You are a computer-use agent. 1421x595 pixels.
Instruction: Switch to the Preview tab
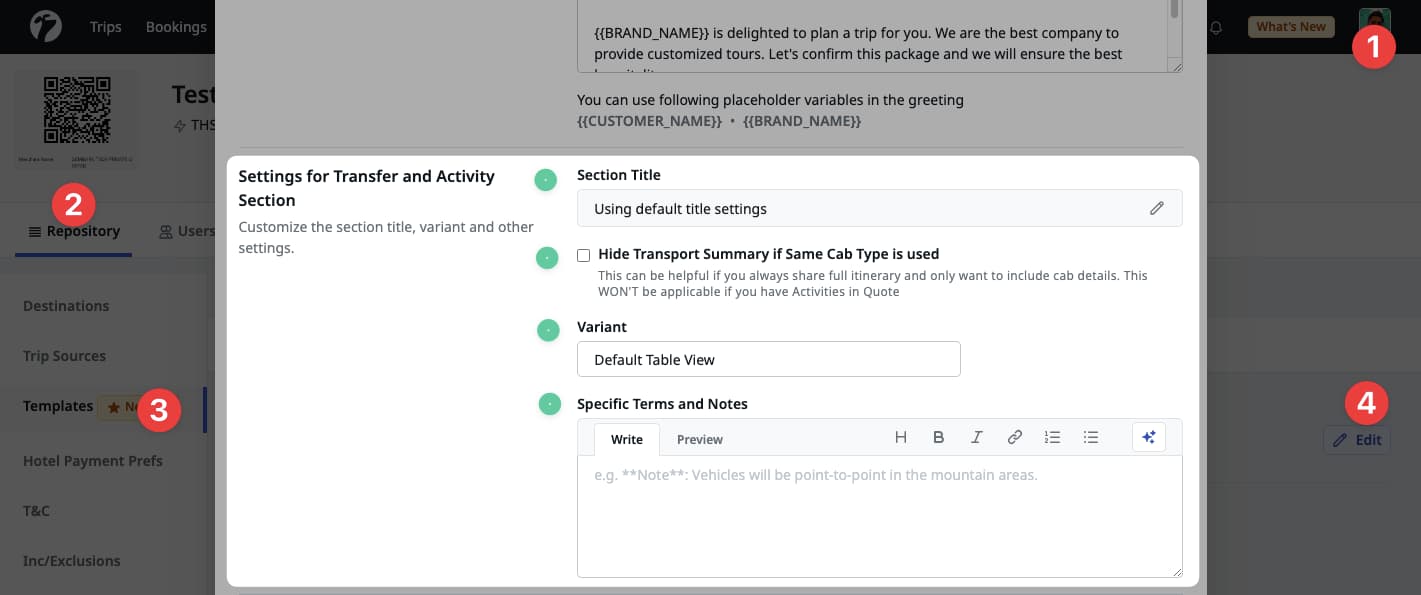point(699,439)
